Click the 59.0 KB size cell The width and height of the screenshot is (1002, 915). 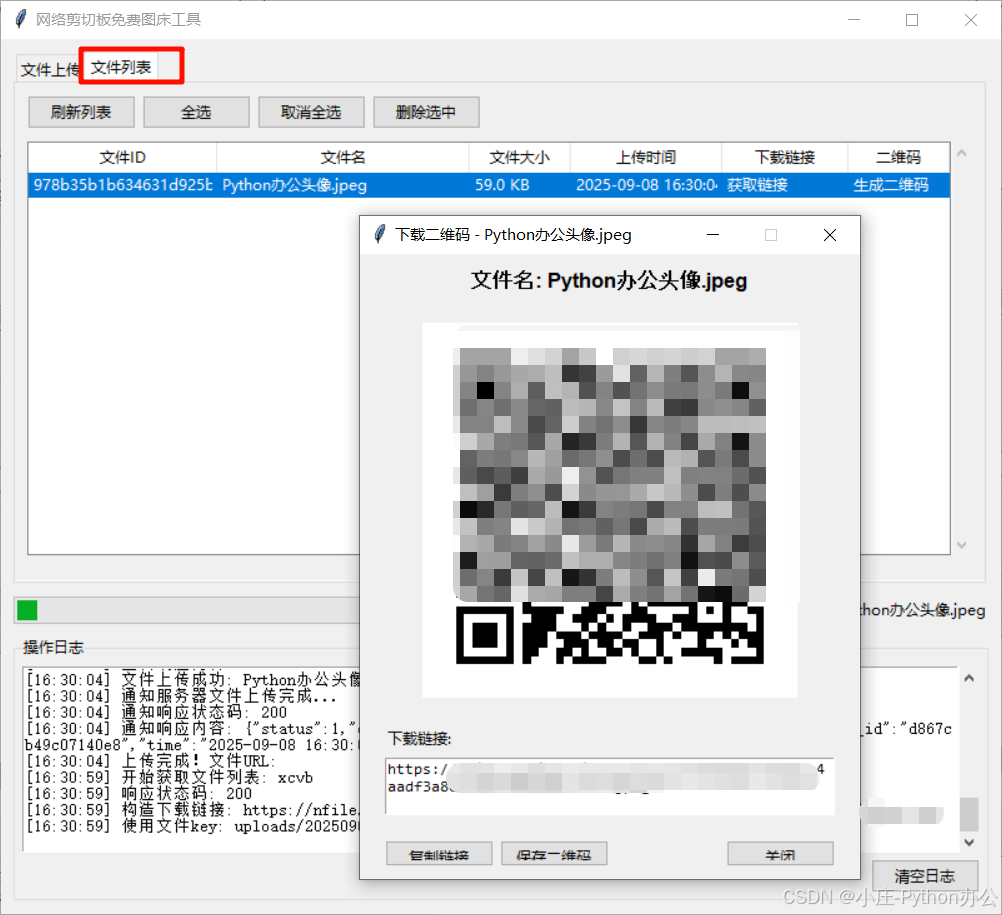tap(502, 185)
